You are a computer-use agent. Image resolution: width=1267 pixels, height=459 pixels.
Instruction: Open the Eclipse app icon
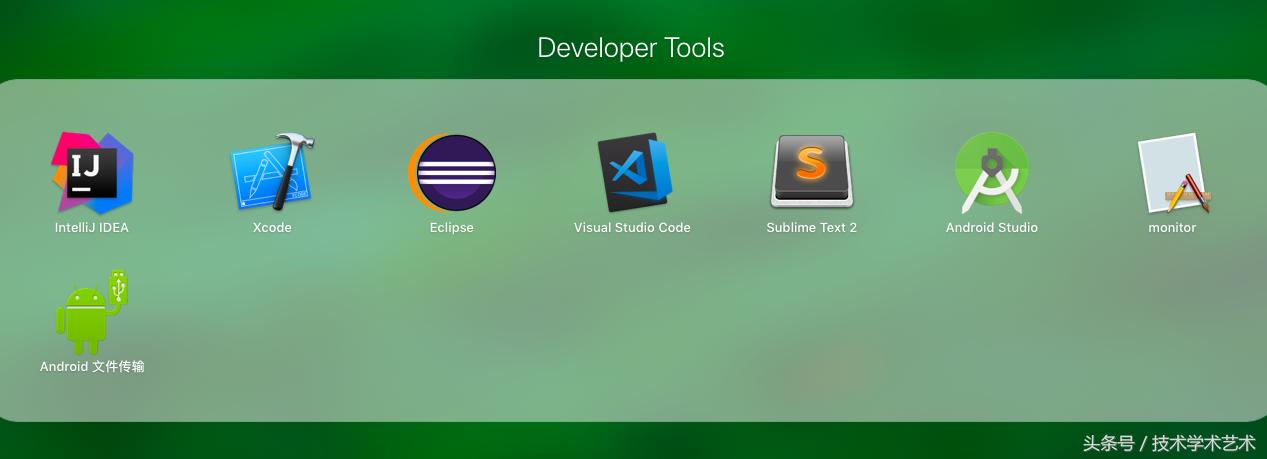(x=451, y=172)
